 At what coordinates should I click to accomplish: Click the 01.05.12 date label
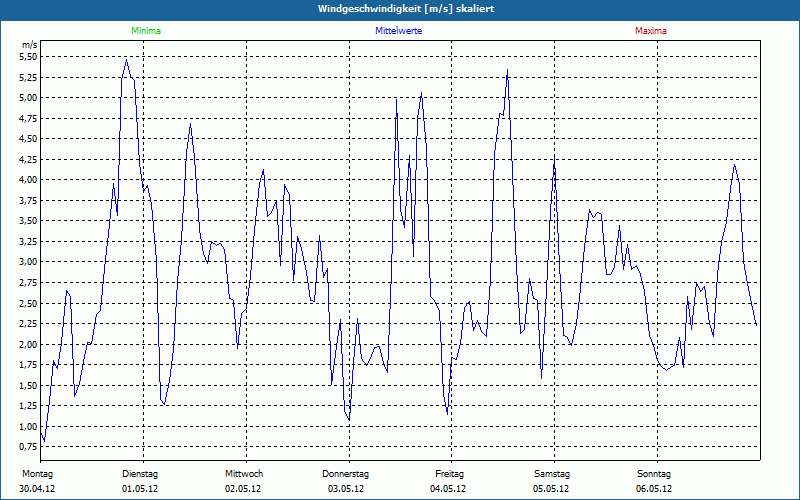click(140, 489)
